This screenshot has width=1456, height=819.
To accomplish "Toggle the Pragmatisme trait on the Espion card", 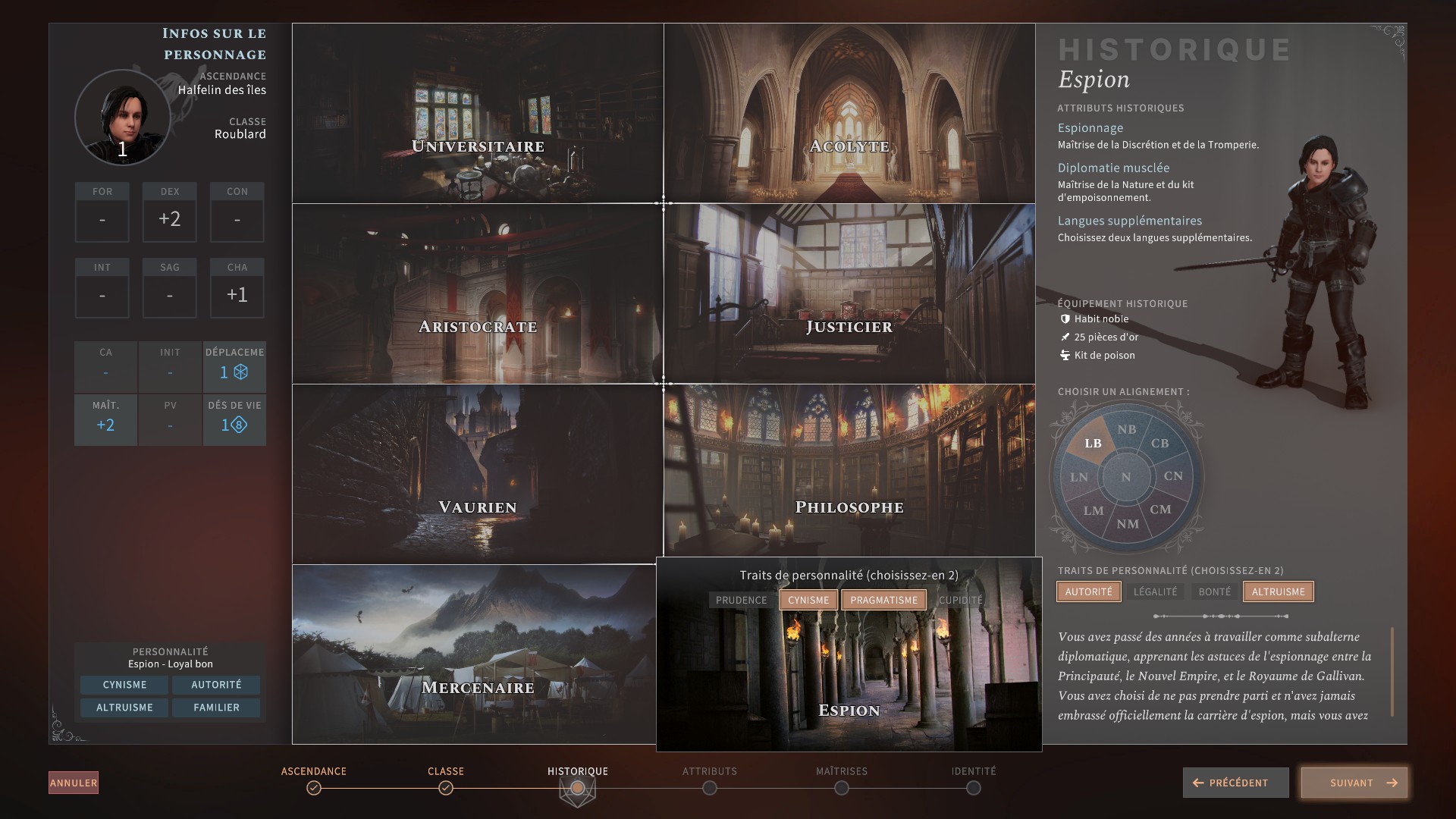I will click(x=883, y=600).
